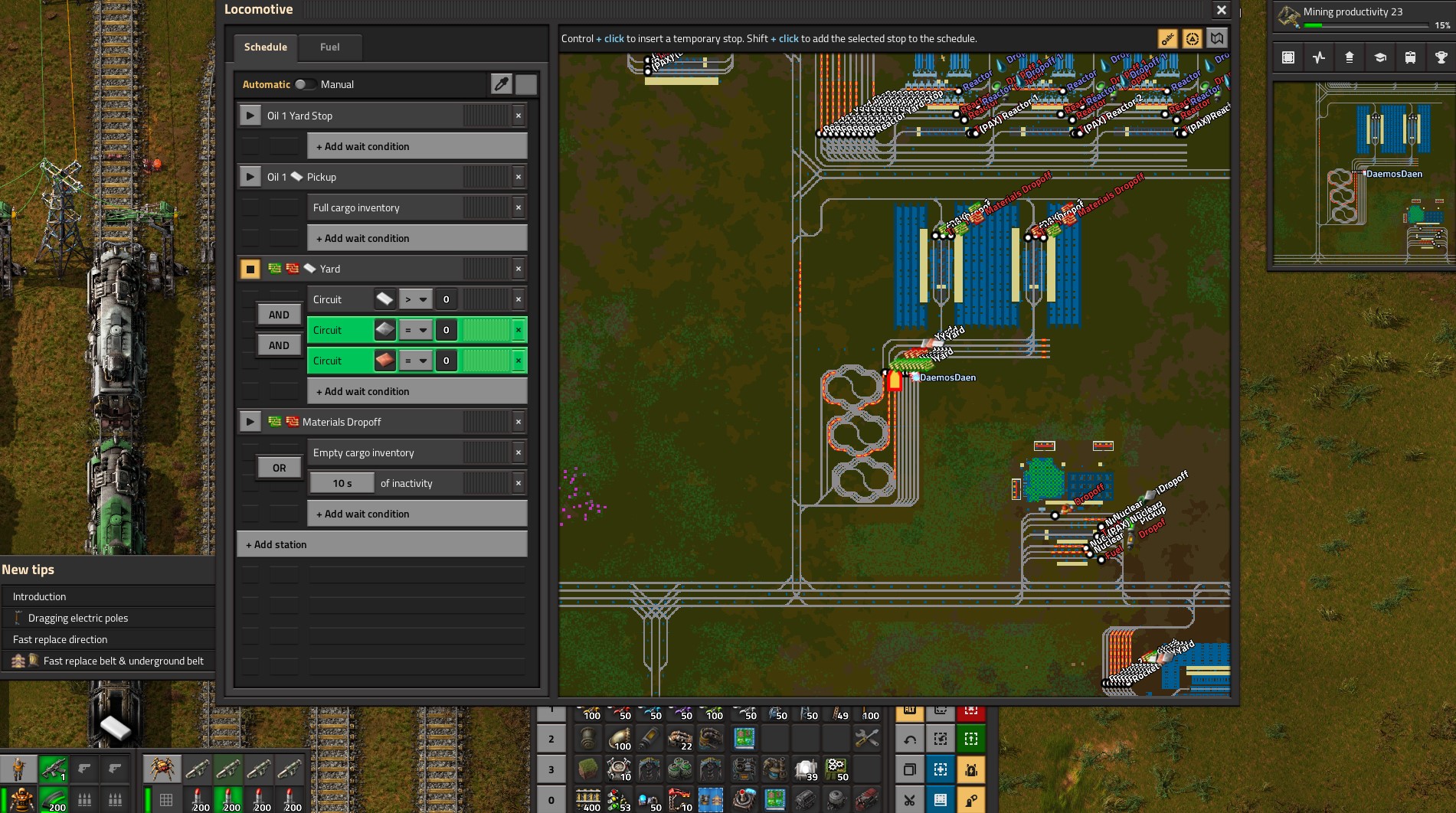Send the train to Materials Dropoff station
Viewport: 1456px width, 813px height.
click(250, 422)
